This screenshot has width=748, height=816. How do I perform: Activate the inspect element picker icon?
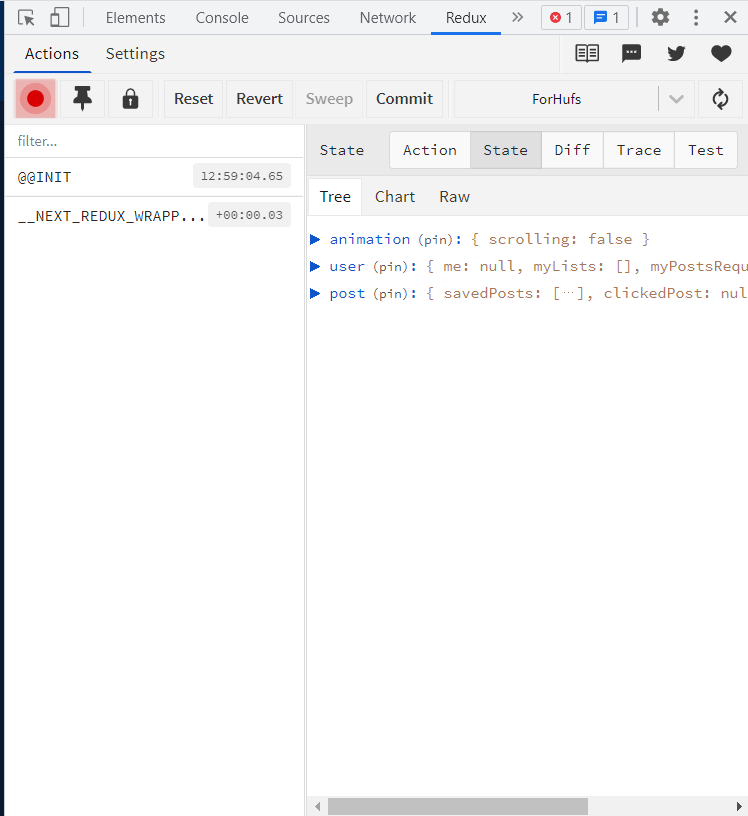26,18
